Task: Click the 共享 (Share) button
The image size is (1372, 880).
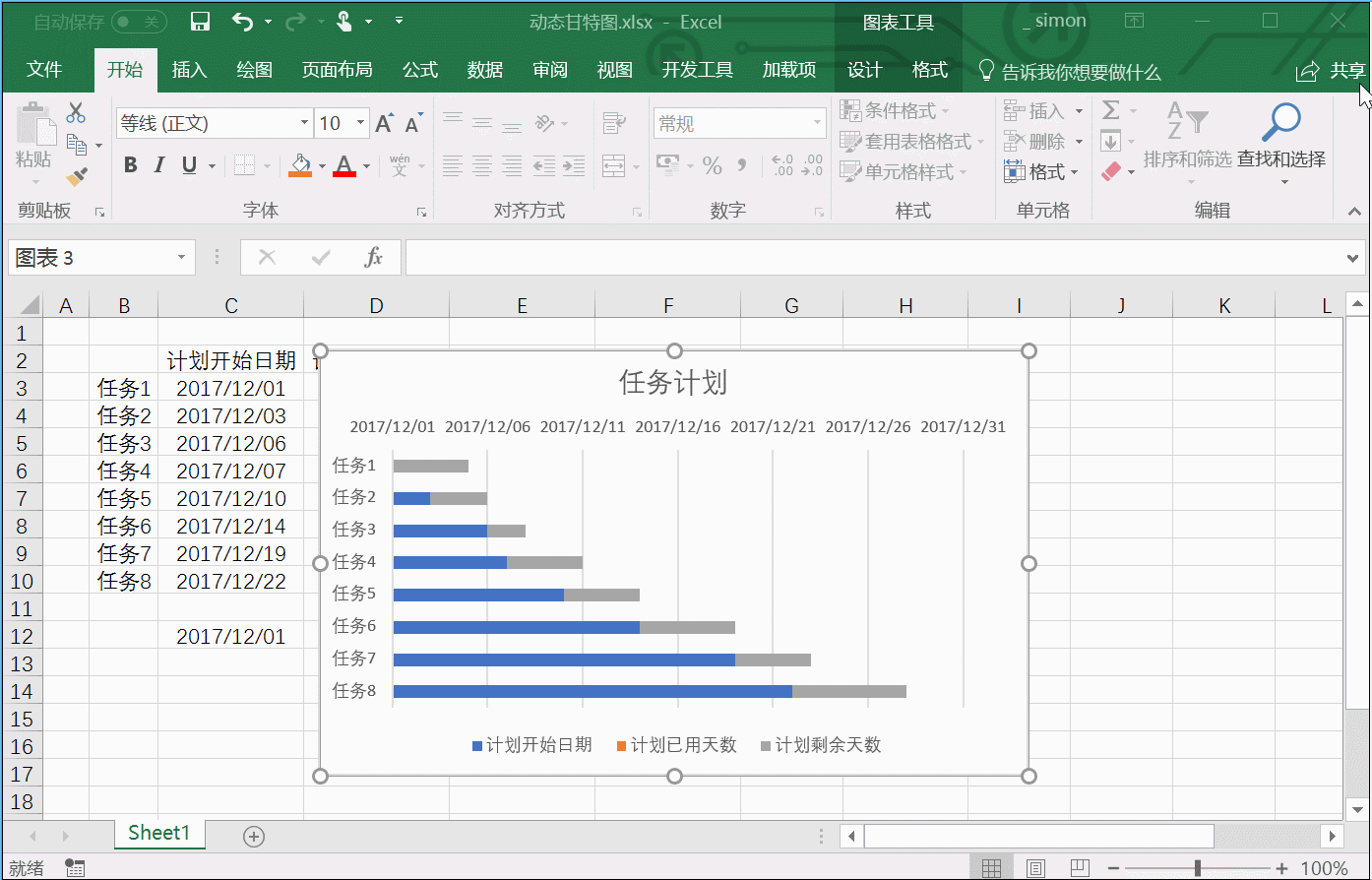Action: pos(1329,69)
